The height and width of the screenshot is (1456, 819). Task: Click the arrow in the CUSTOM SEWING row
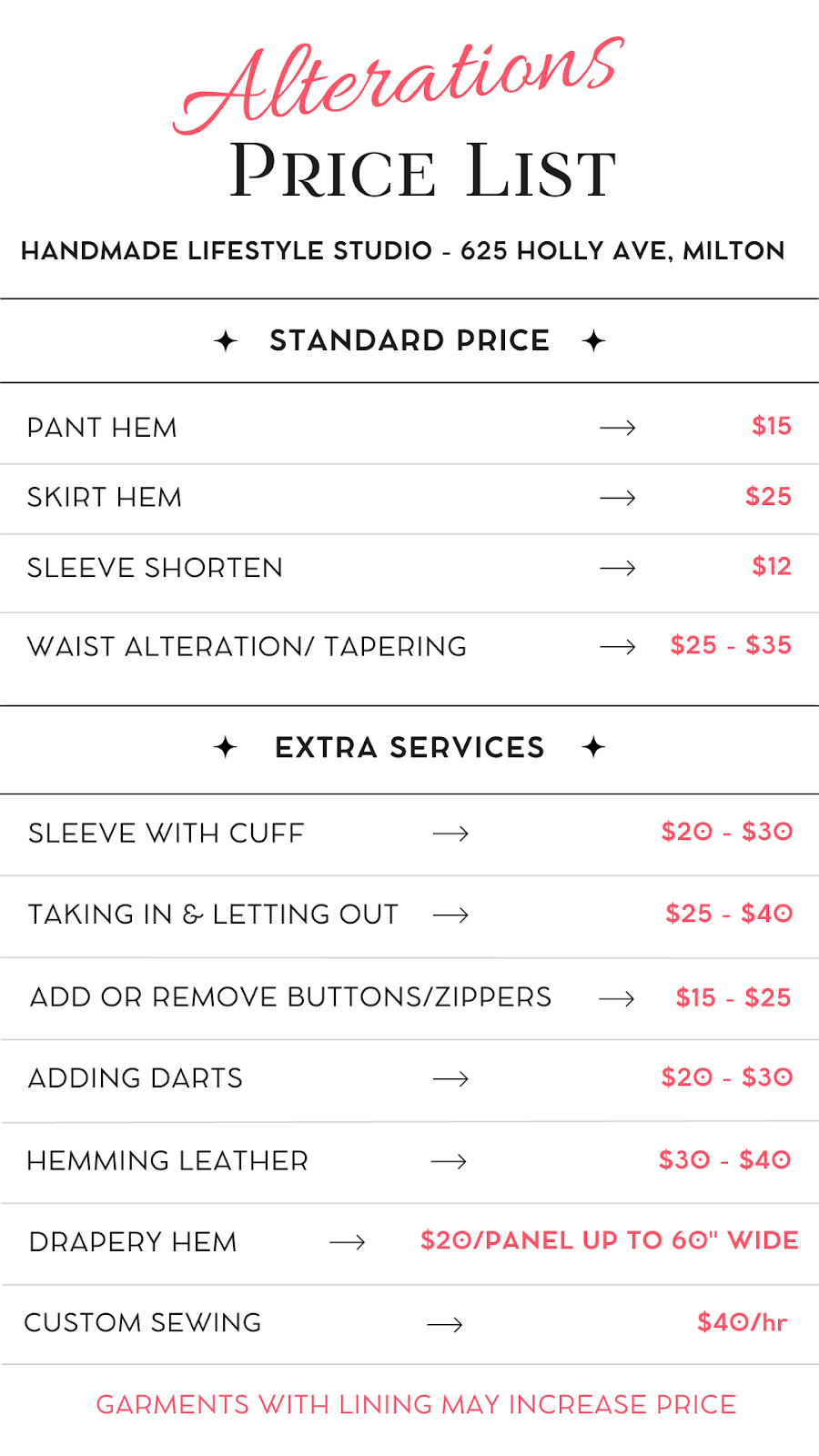[445, 1324]
